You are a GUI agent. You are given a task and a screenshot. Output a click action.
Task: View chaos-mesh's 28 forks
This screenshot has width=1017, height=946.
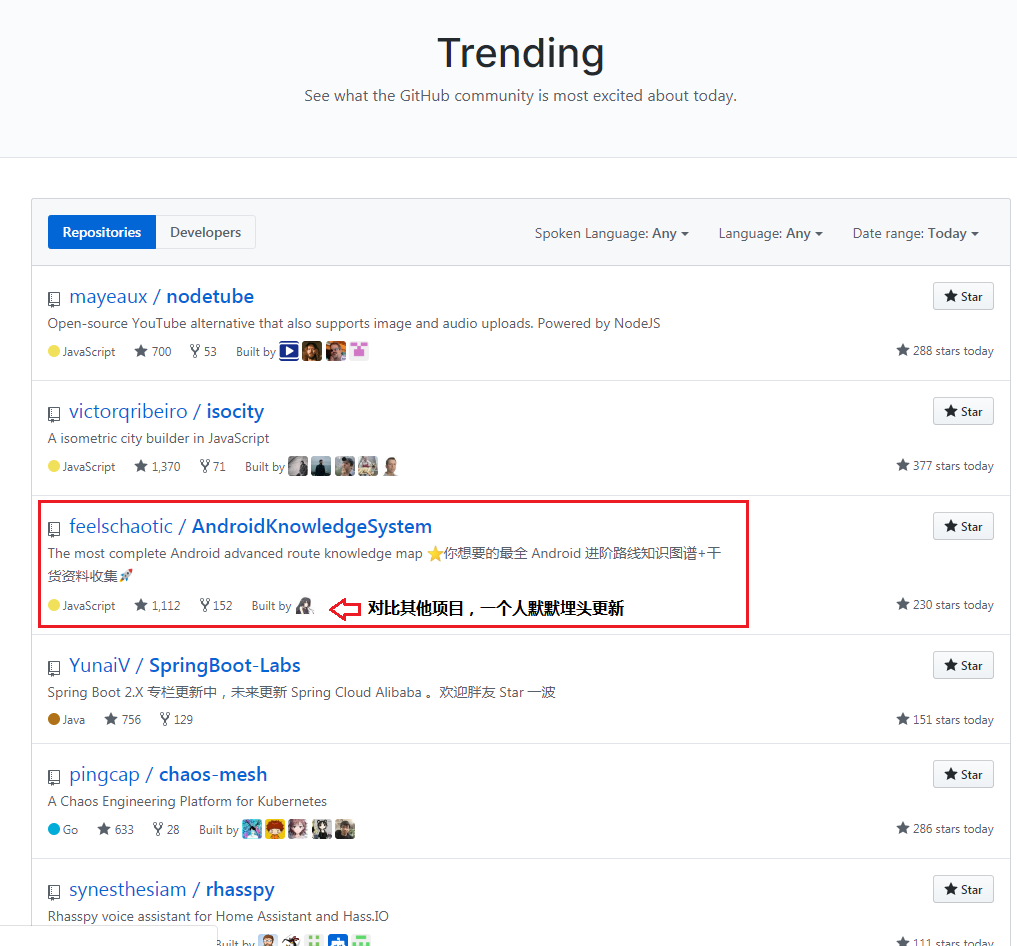click(x=166, y=829)
